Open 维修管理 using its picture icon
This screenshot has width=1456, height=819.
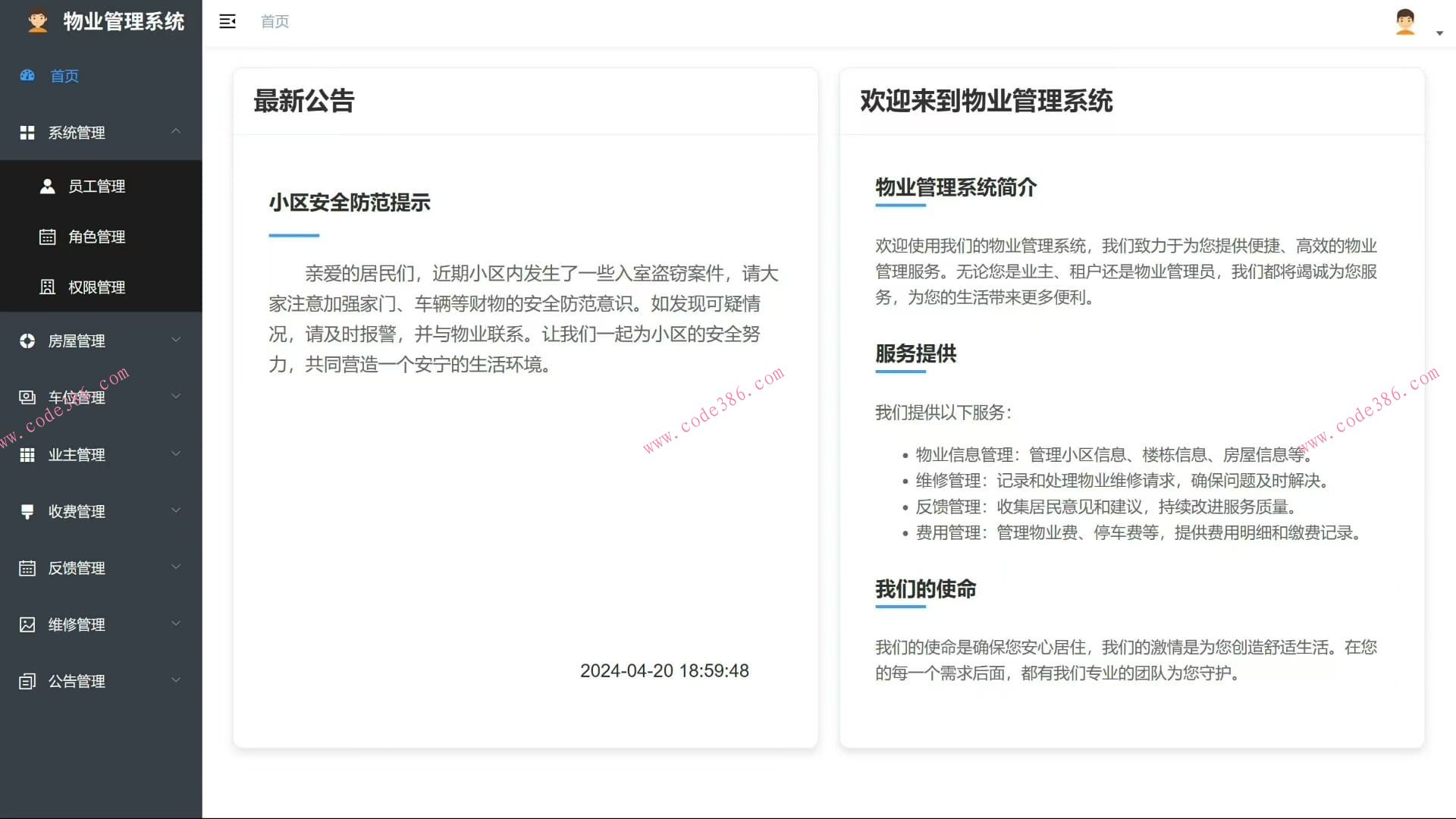click(27, 624)
